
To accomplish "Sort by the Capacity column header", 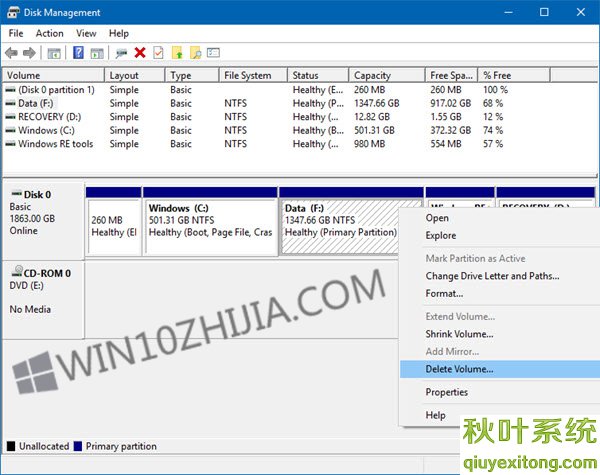I will [387, 75].
